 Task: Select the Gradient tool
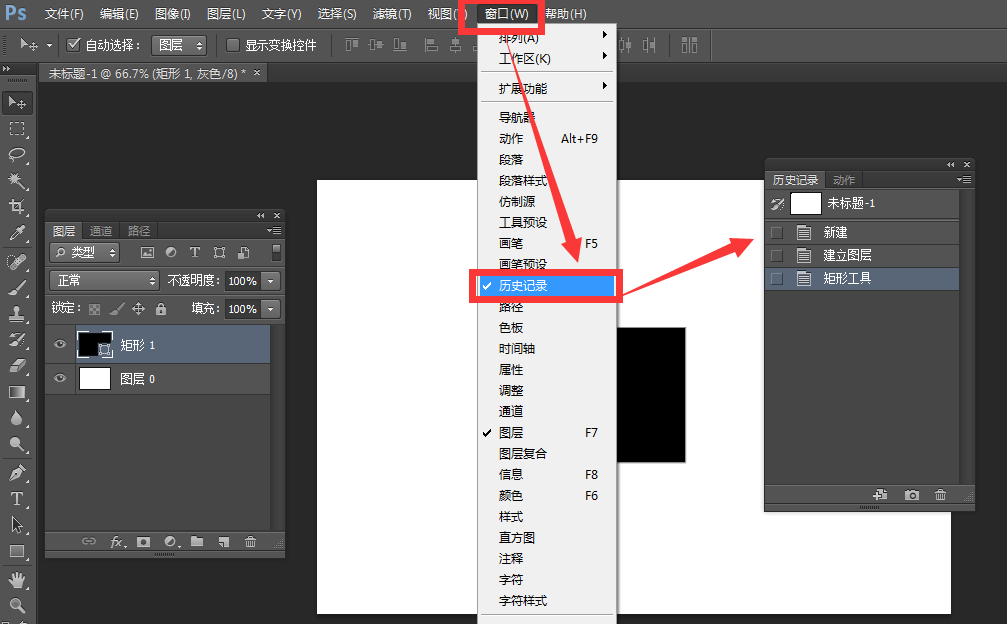pos(17,392)
